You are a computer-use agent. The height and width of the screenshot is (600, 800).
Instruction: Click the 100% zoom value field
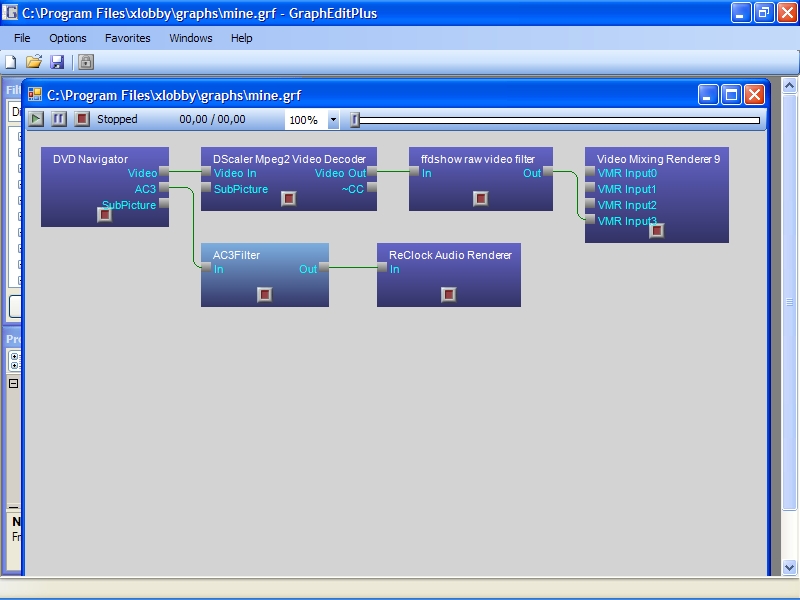(x=306, y=120)
